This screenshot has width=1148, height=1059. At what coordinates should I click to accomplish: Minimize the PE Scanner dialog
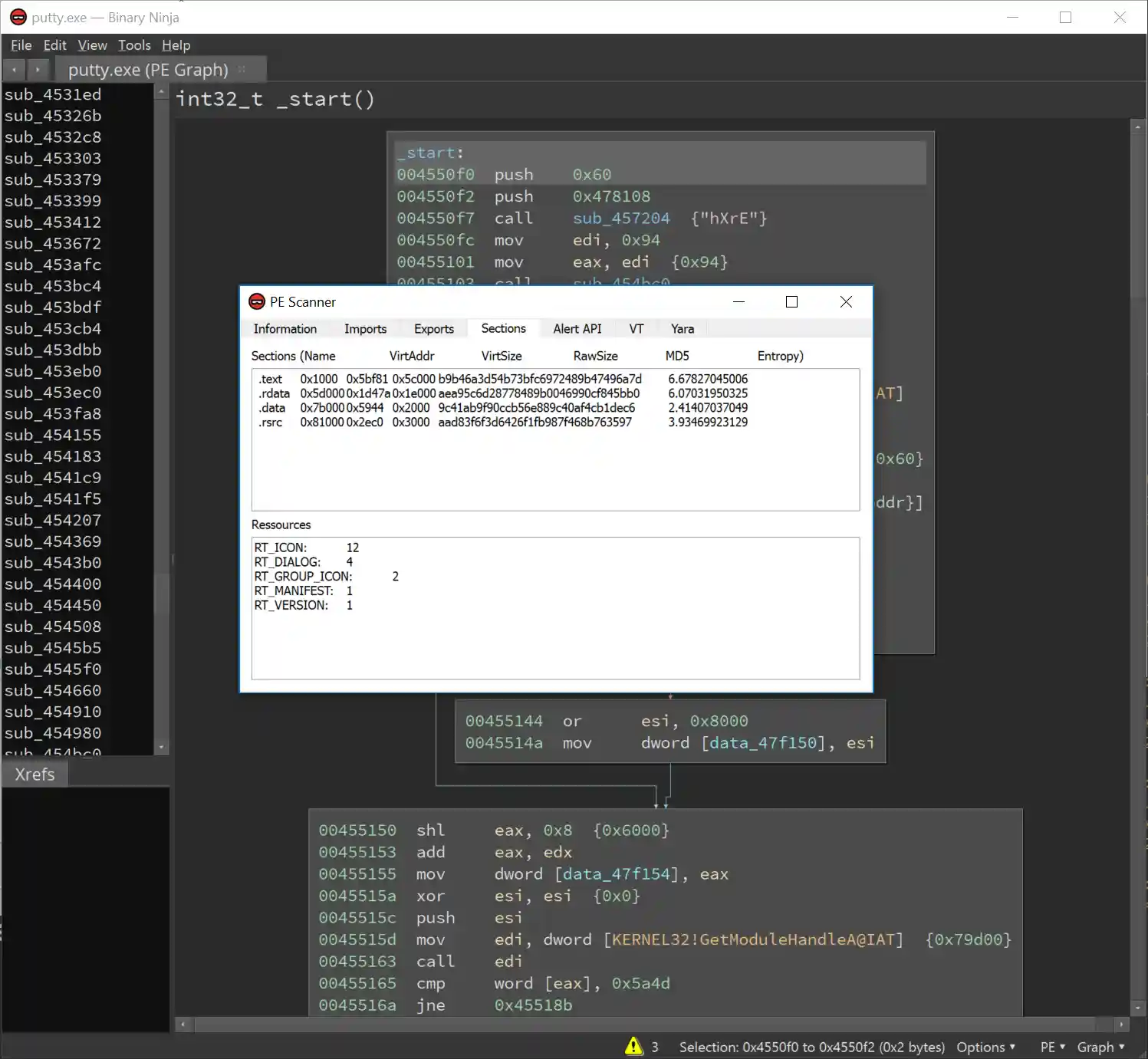(x=738, y=302)
